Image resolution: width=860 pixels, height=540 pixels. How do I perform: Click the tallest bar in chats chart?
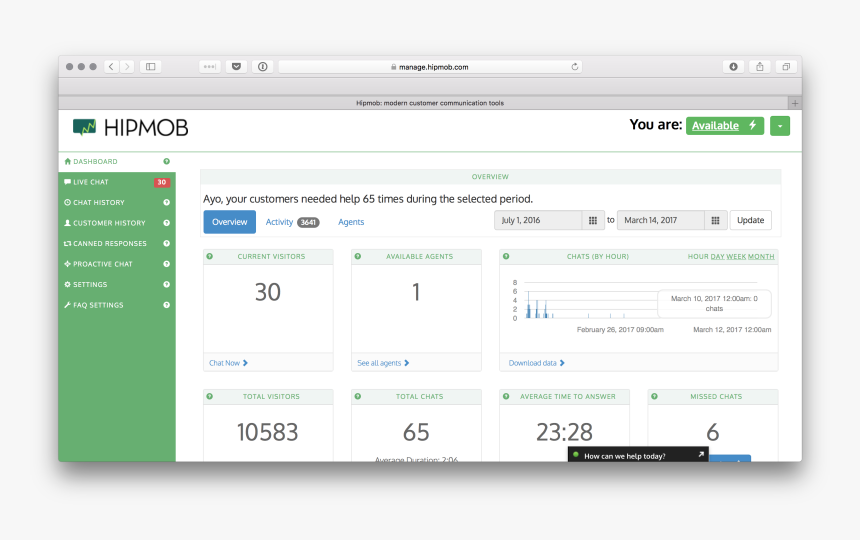pyautogui.click(x=528, y=304)
